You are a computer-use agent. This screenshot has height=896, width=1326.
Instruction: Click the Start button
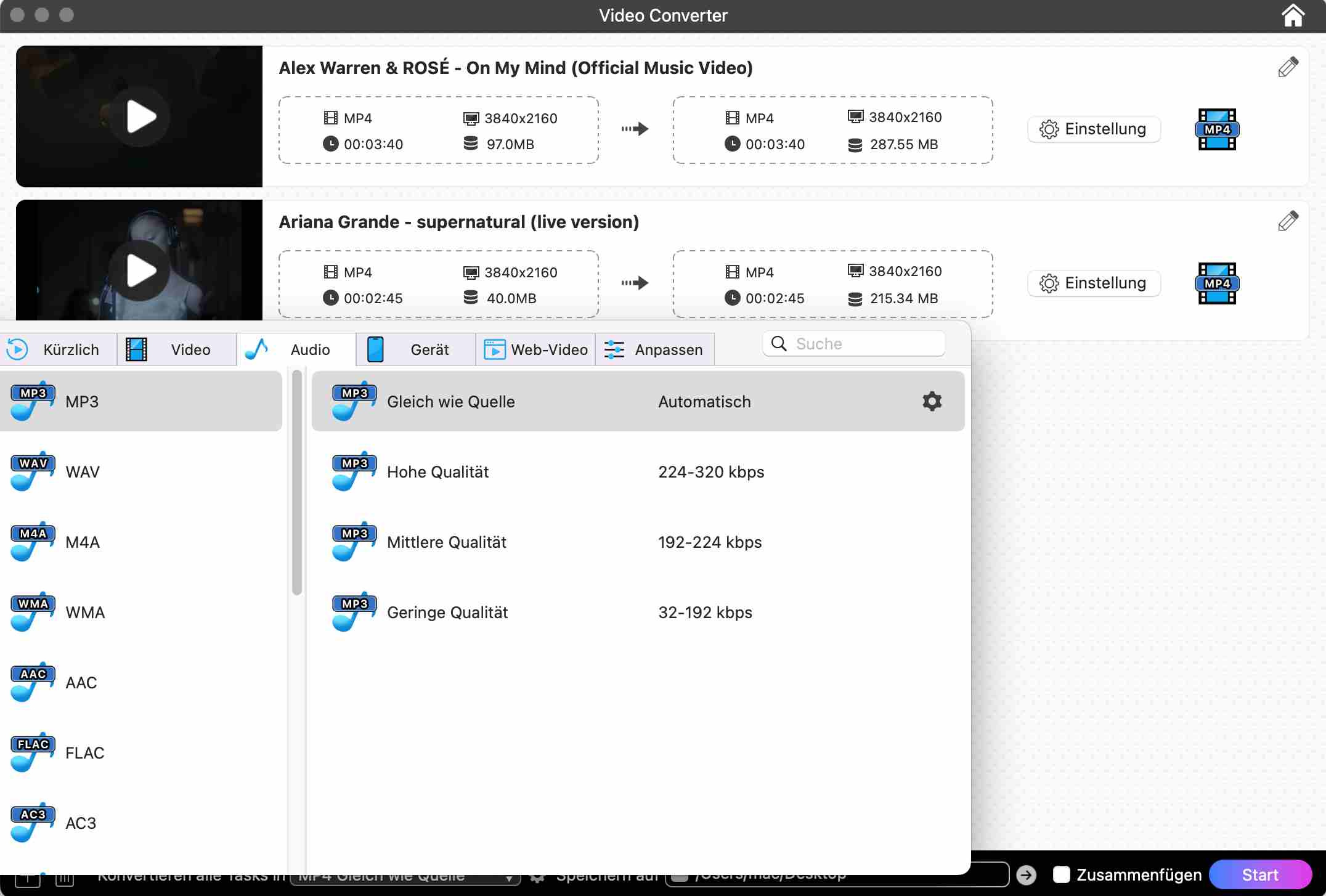[x=1261, y=874]
